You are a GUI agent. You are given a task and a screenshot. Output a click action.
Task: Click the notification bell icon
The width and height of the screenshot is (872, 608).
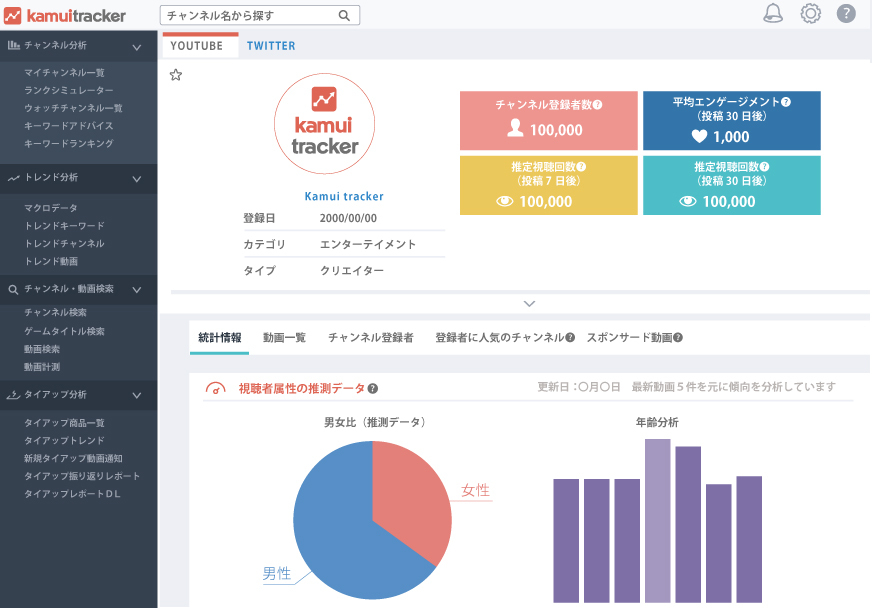click(773, 14)
